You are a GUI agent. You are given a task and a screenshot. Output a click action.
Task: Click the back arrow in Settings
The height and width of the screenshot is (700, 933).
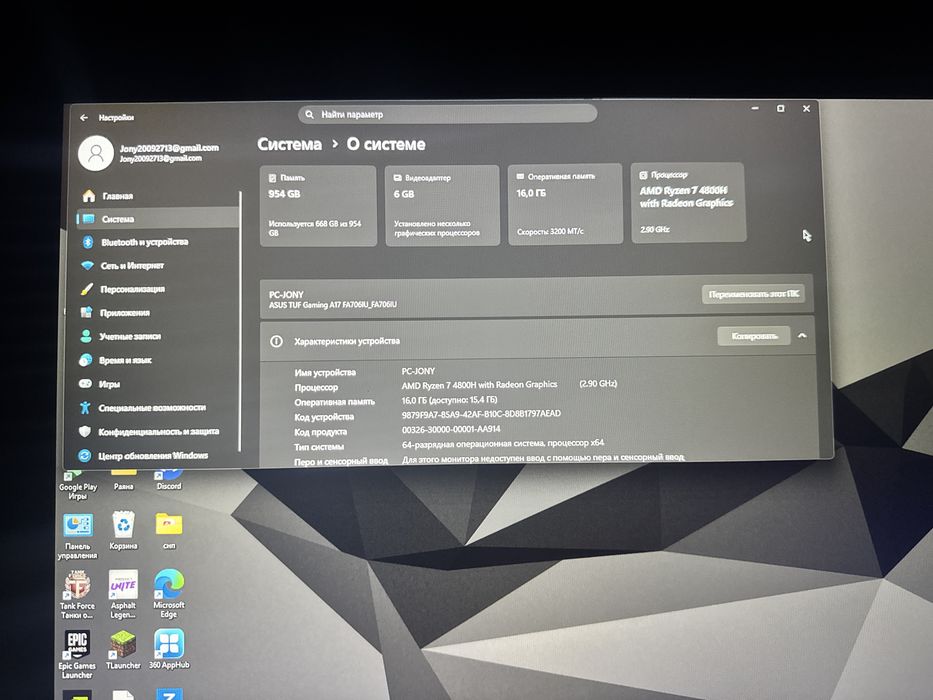[x=84, y=118]
